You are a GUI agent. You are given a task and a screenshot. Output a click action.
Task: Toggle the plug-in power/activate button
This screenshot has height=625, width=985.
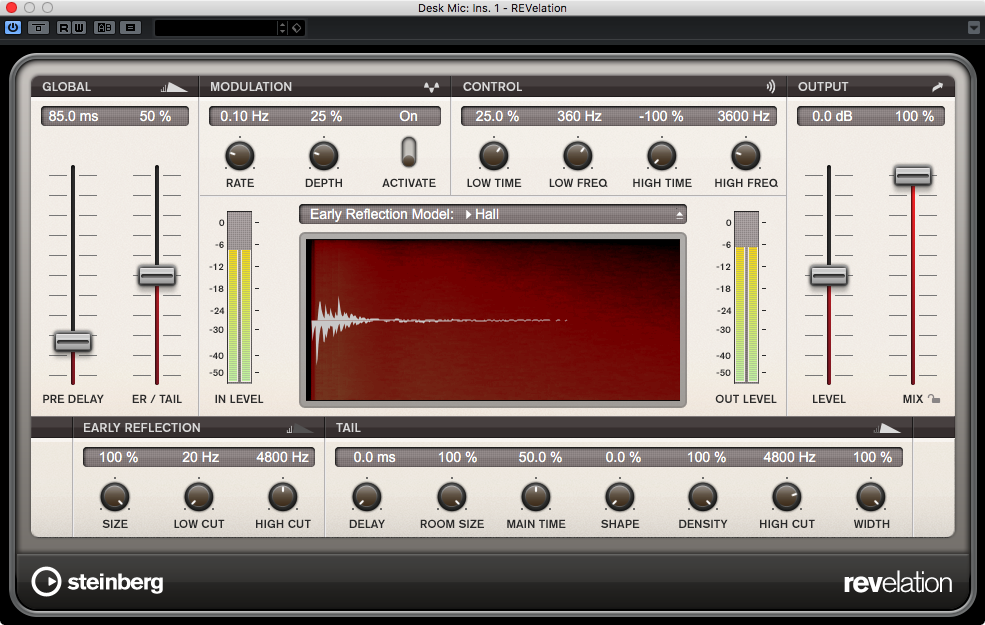click(x=13, y=27)
